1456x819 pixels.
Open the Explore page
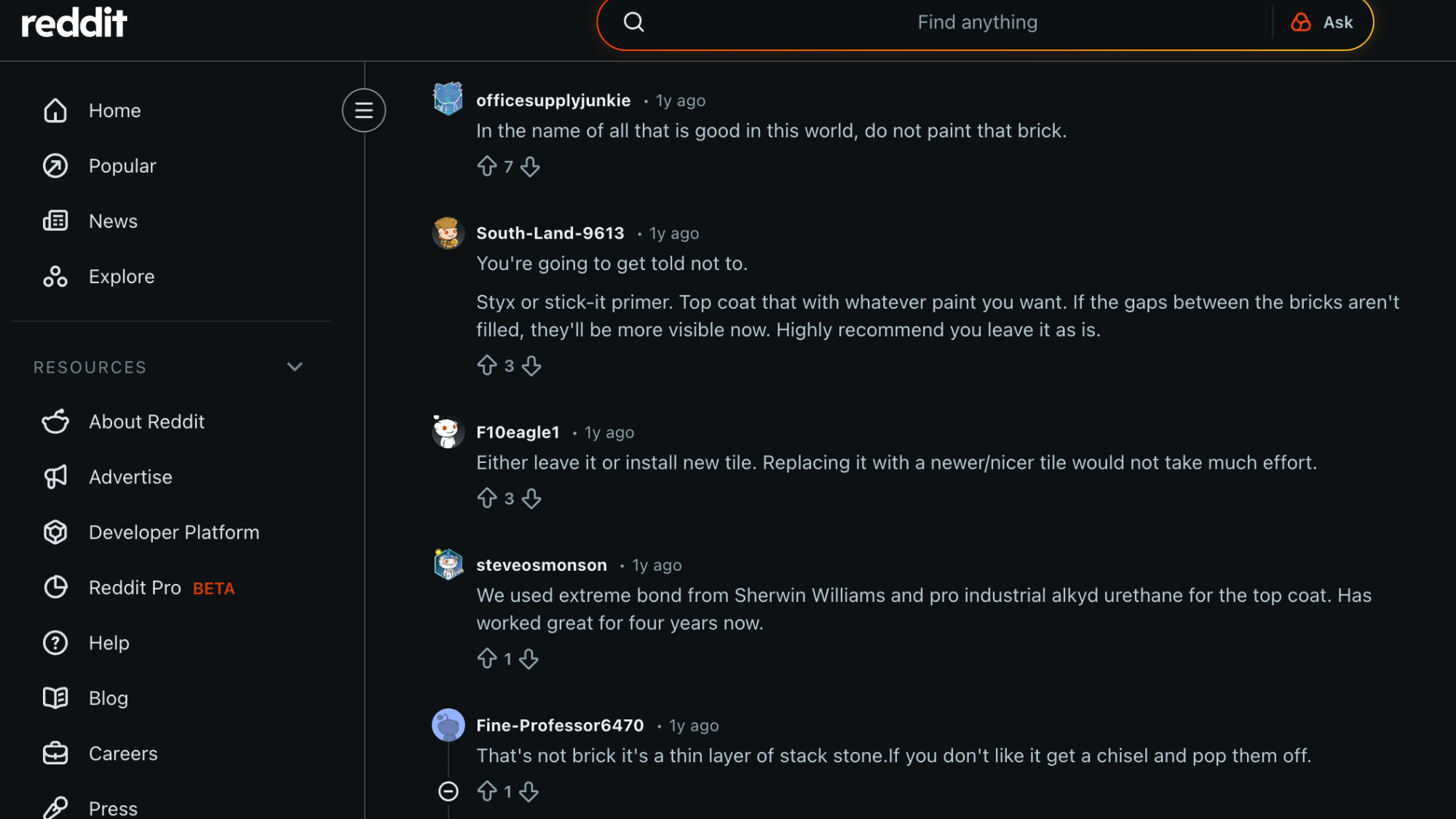click(122, 277)
